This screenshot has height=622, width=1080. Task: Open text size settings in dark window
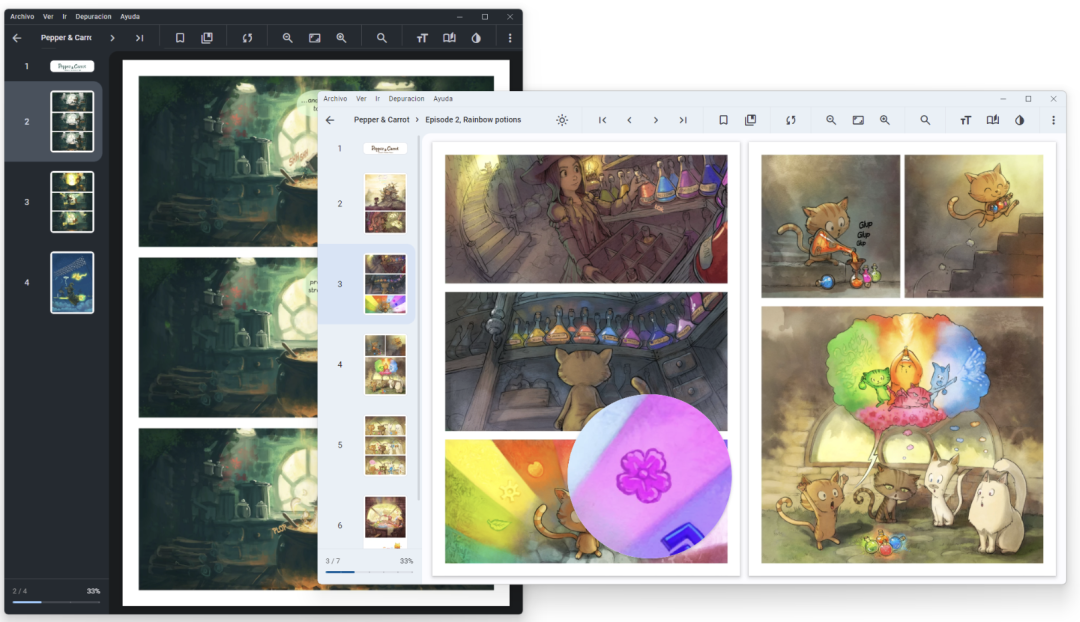point(422,38)
